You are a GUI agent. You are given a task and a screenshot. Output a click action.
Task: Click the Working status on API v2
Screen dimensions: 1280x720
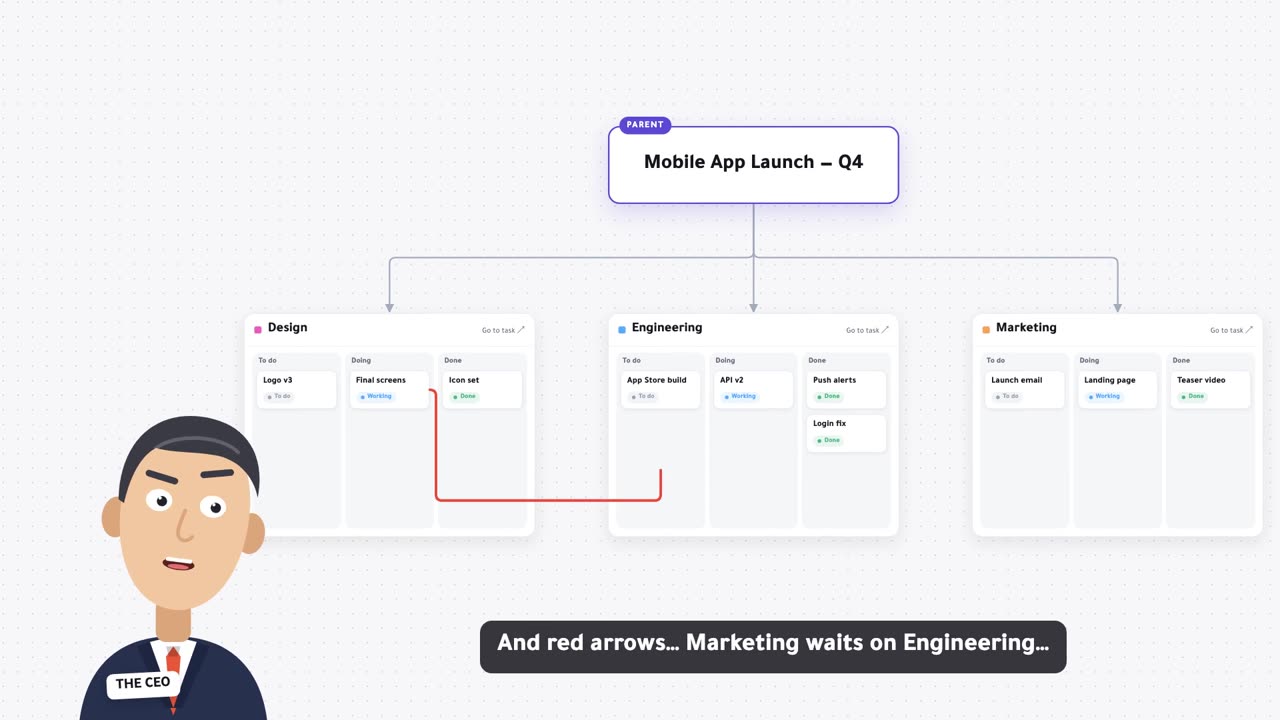(741, 397)
